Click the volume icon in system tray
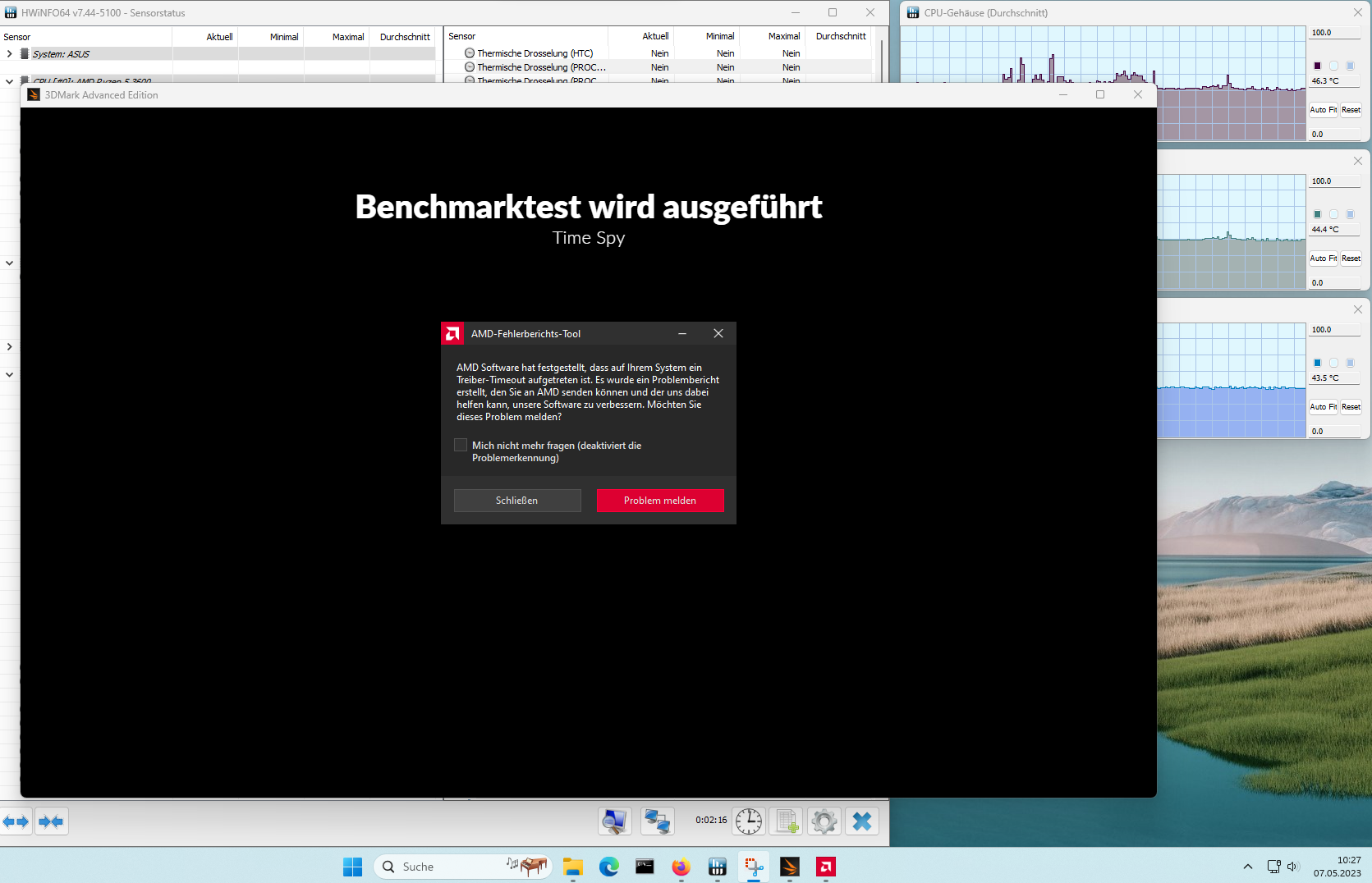Image resolution: width=1372 pixels, height=883 pixels. pyautogui.click(x=1293, y=867)
